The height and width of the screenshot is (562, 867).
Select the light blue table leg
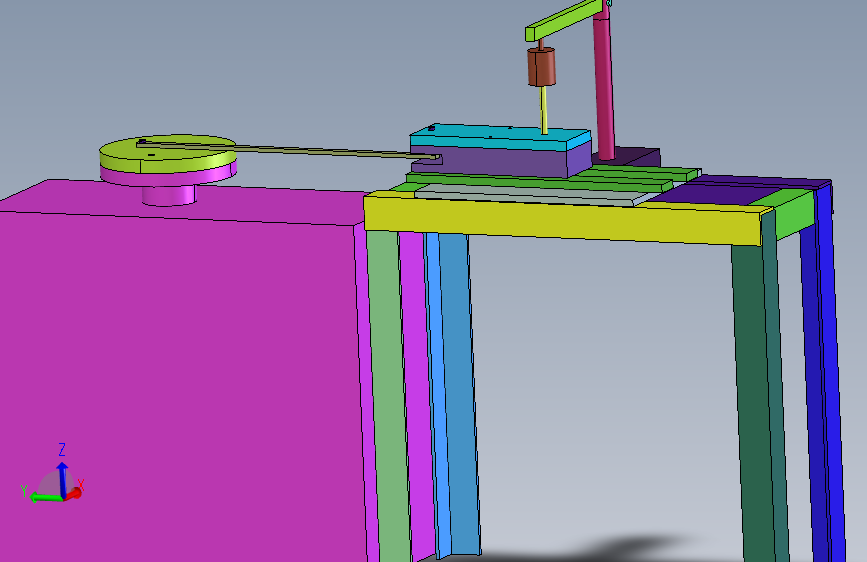click(x=452, y=393)
